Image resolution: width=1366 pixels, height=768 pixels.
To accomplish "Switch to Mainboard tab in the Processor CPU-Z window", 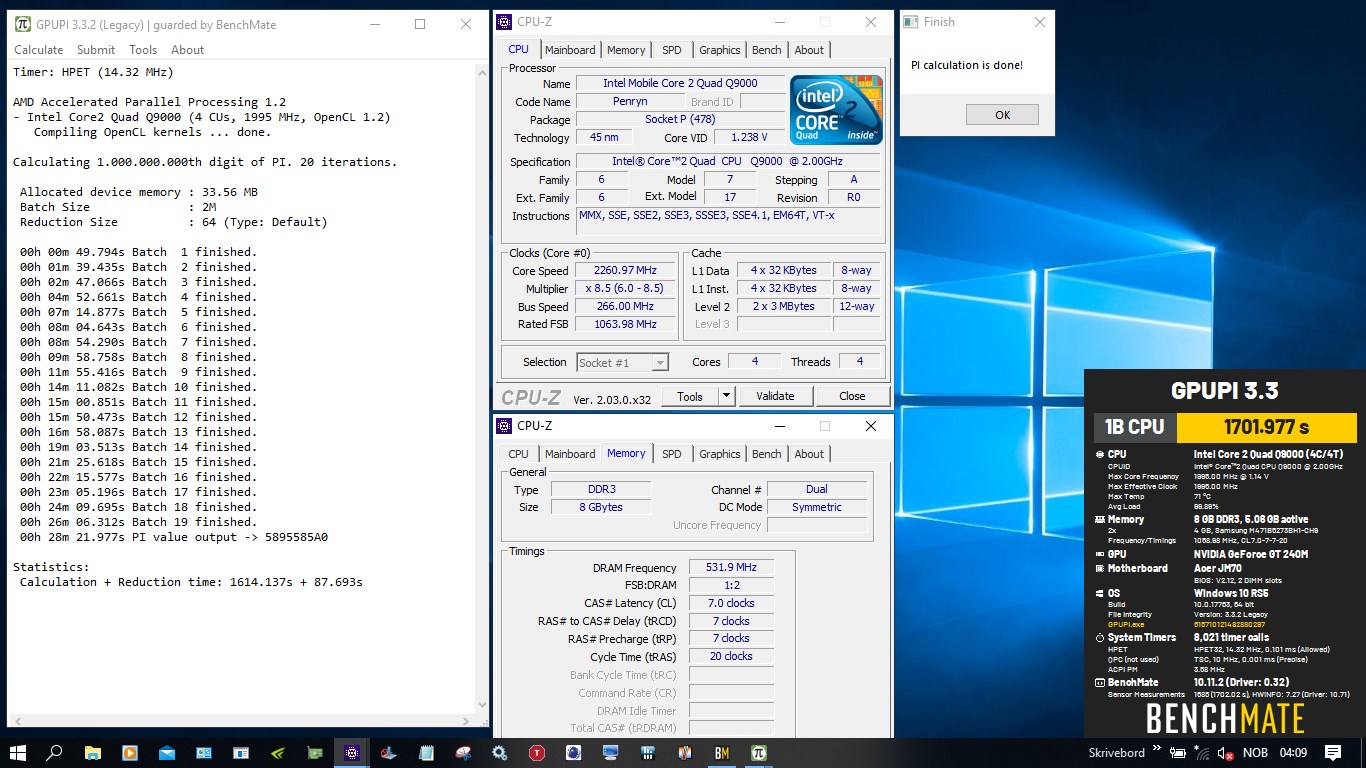I will (570, 50).
